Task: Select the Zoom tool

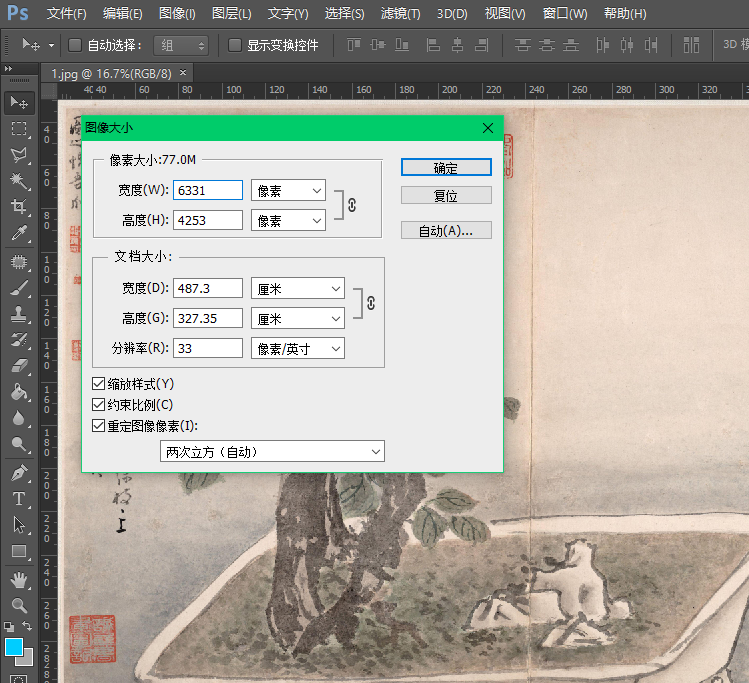Action: coord(19,606)
